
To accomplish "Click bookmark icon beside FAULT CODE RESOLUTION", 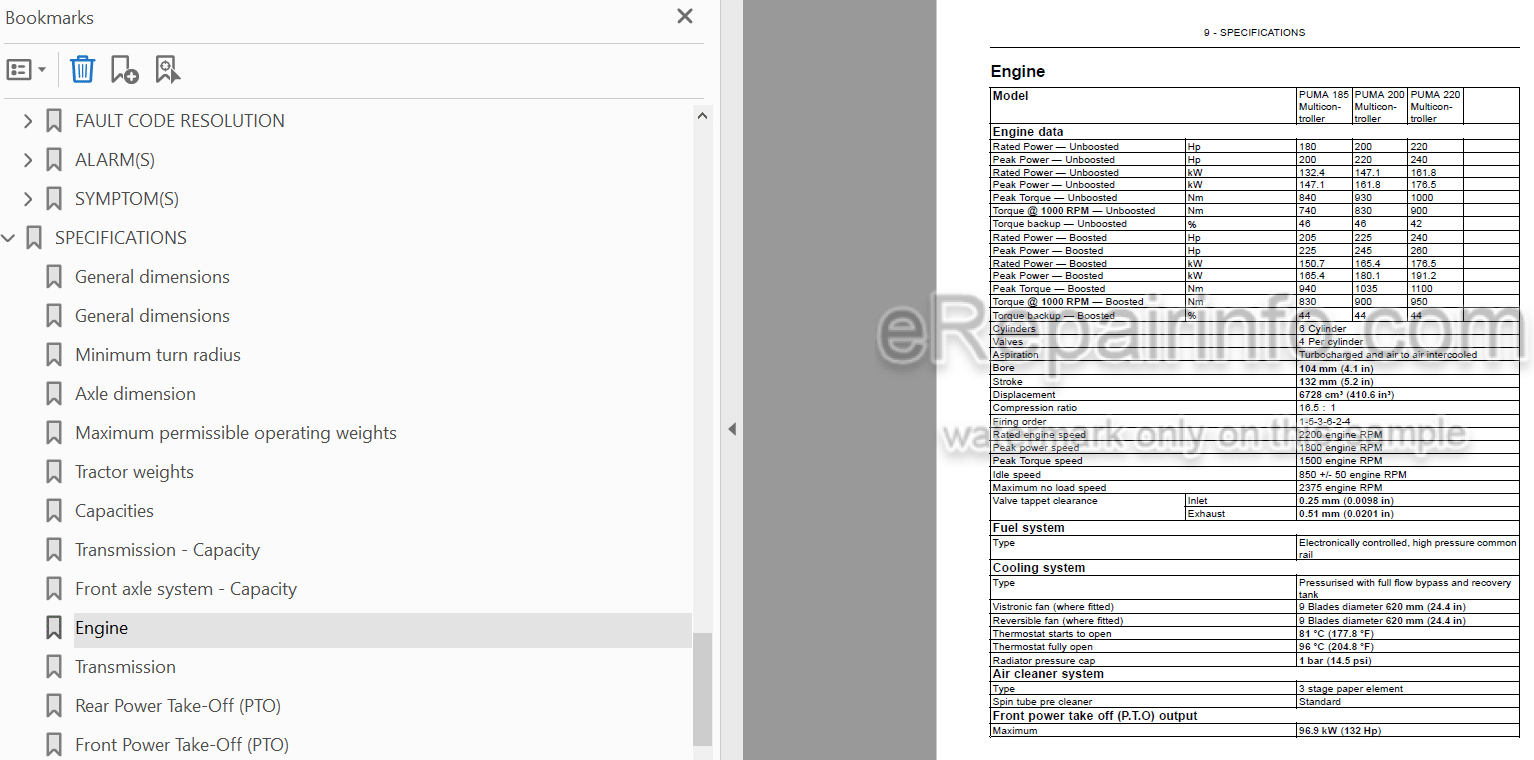I will click(54, 121).
